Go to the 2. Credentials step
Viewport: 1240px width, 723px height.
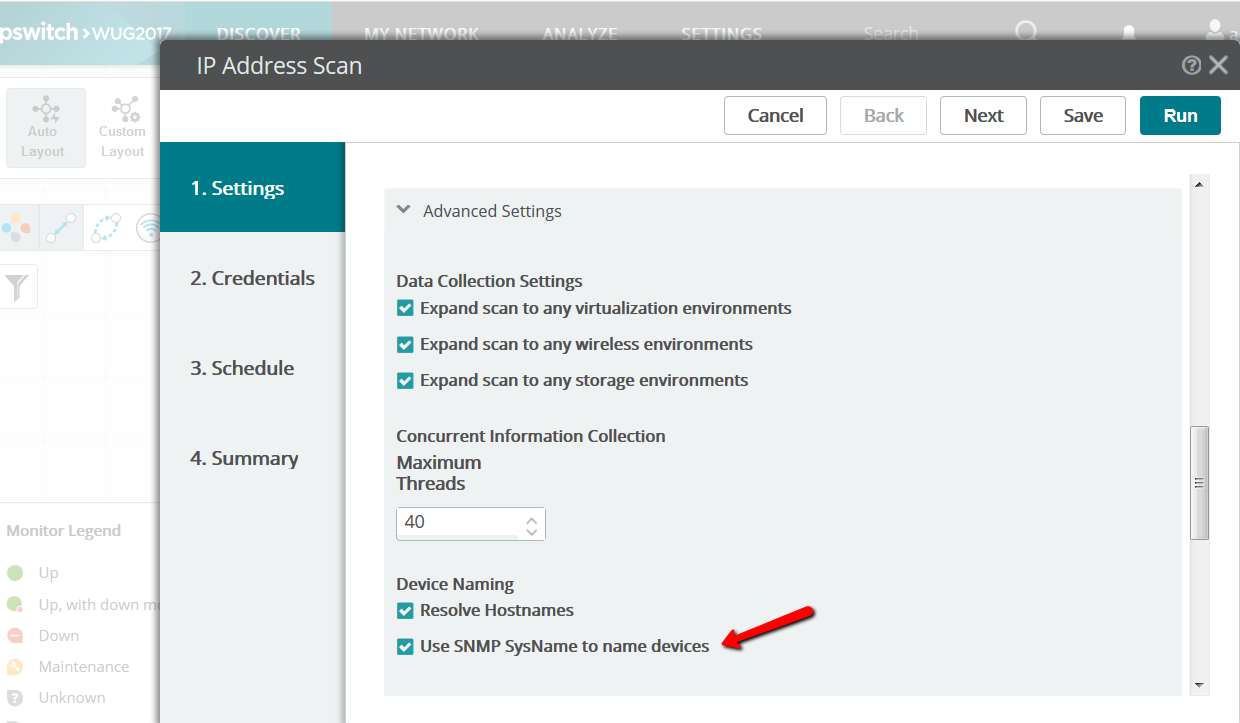252,278
